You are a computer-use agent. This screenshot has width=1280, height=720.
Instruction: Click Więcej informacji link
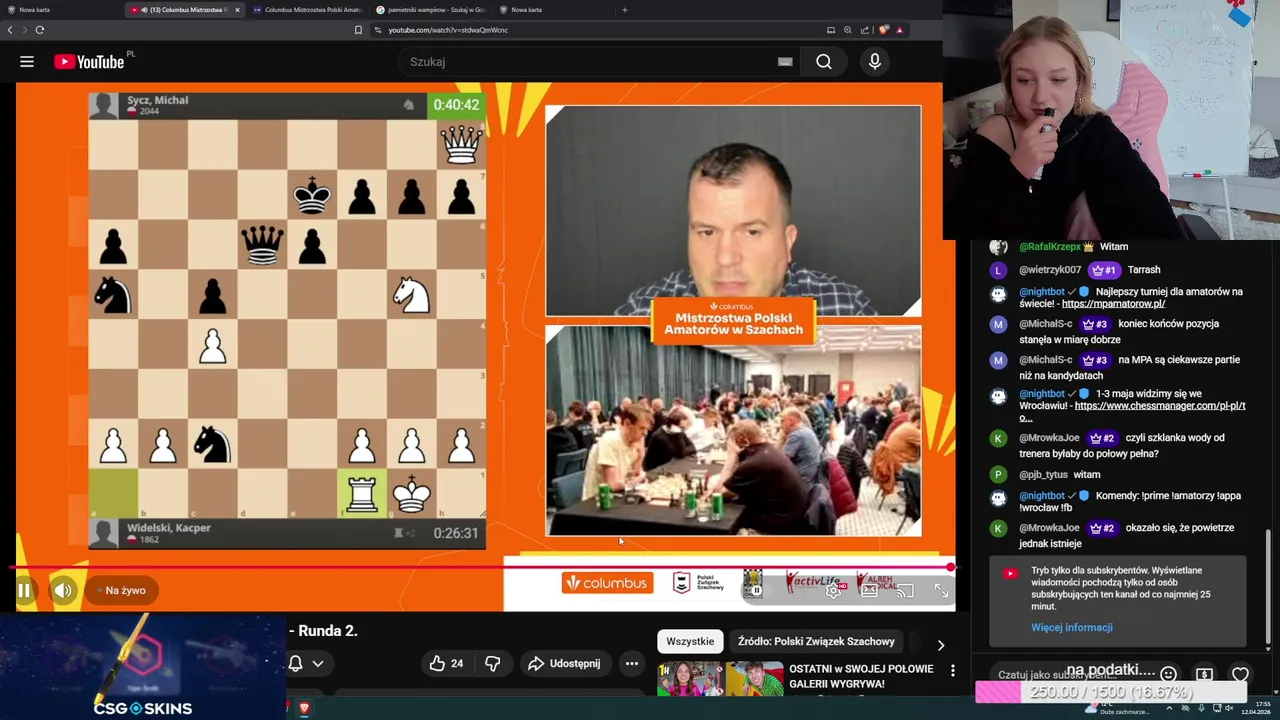coord(1072,627)
